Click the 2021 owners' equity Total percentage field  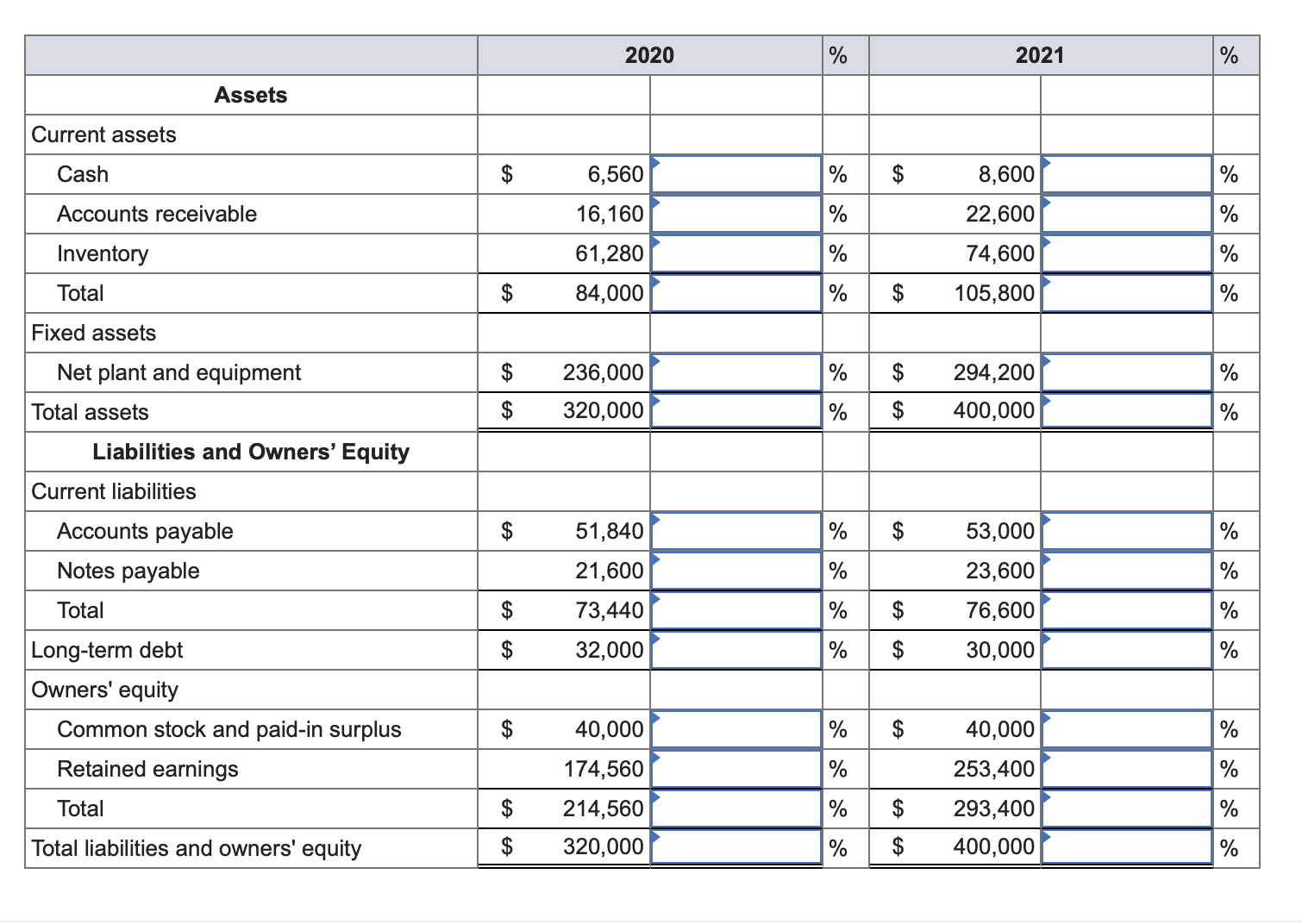point(1127,808)
